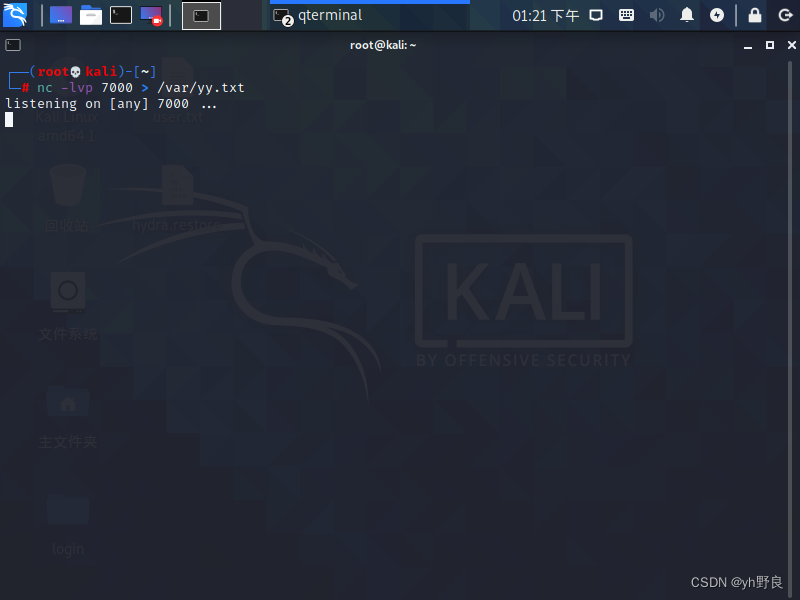
Task: Click the blue desktop launcher in panel
Action: [x=61, y=15]
